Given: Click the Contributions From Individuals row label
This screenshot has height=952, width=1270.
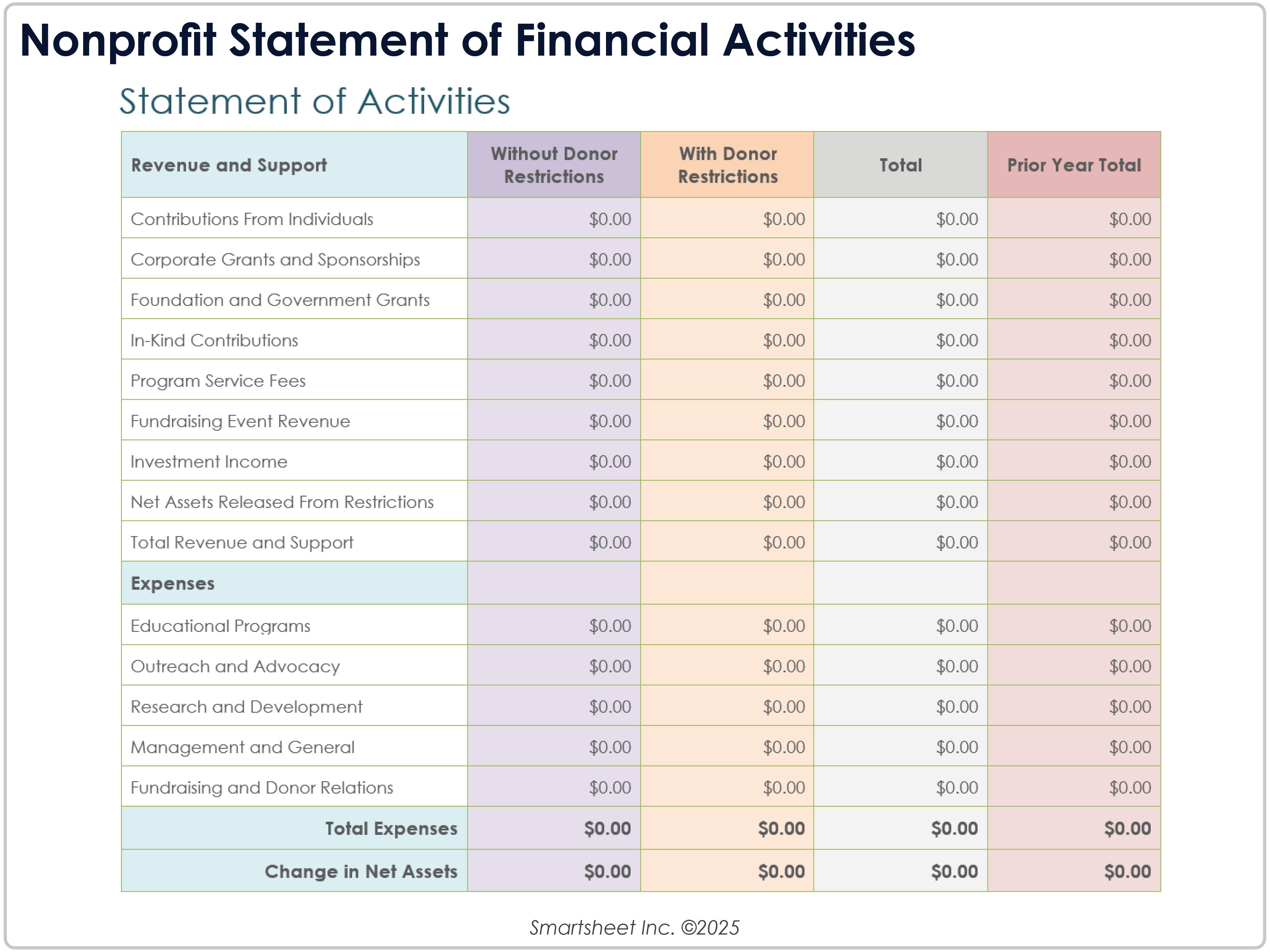Looking at the screenshot, I should (x=252, y=219).
